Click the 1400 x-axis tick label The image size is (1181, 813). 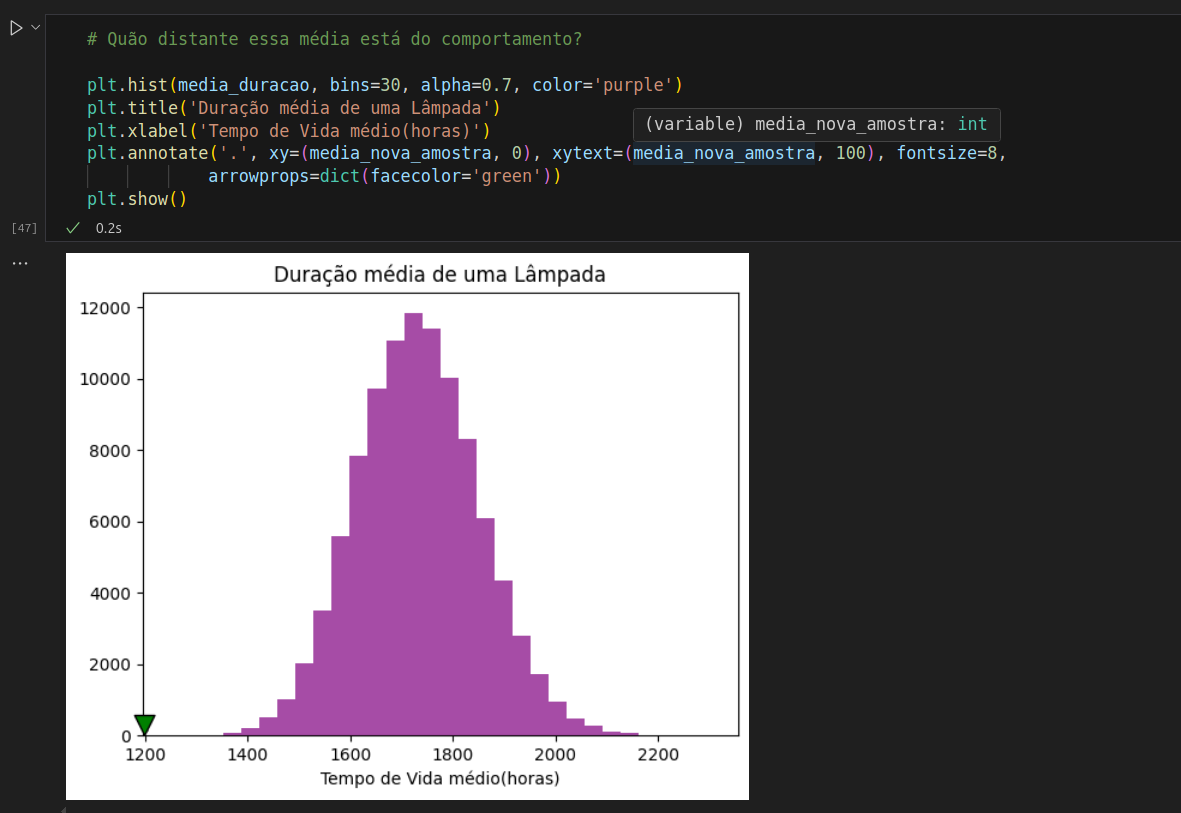pyautogui.click(x=247, y=755)
